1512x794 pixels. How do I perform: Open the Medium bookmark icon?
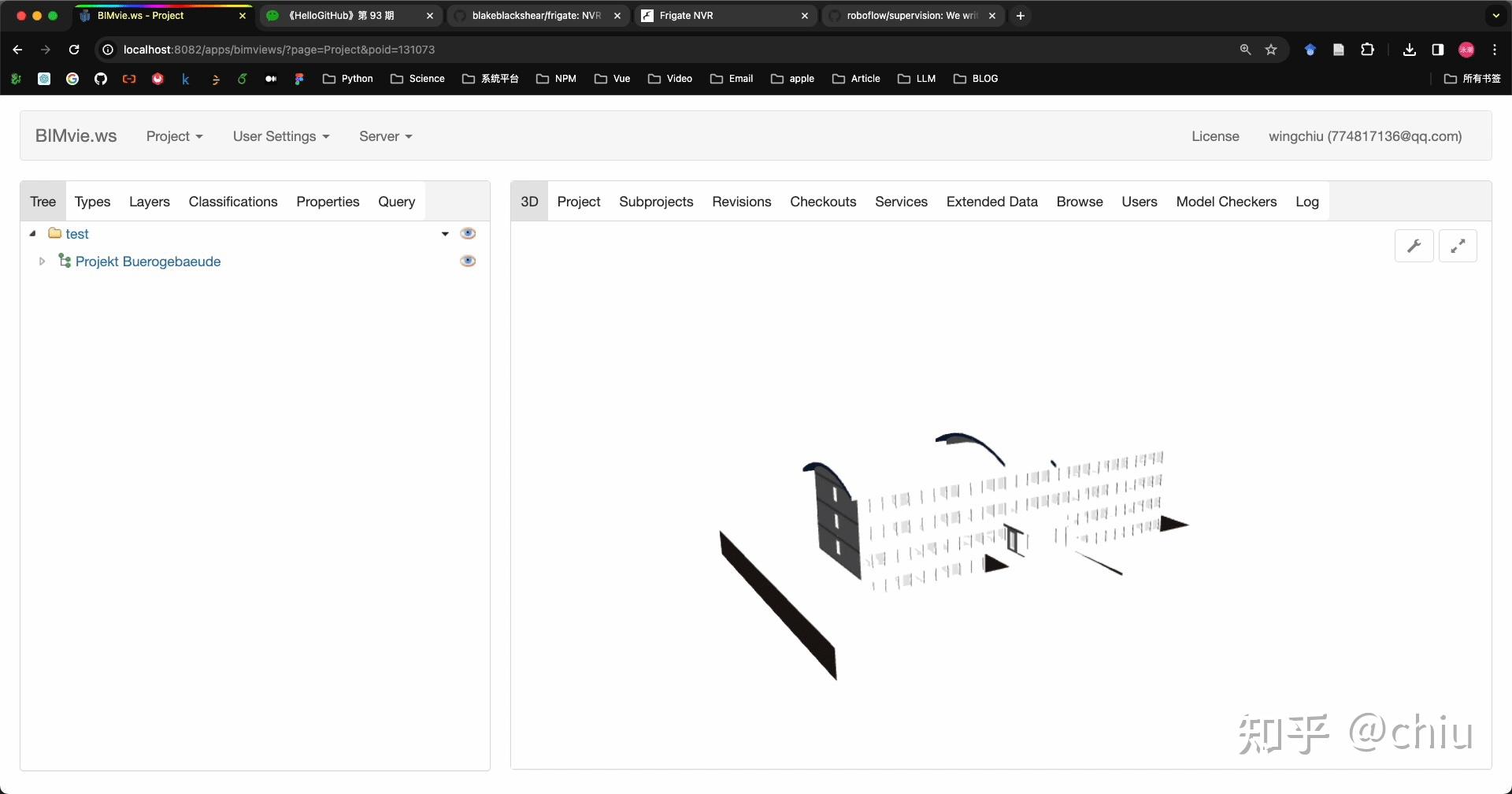(x=272, y=79)
